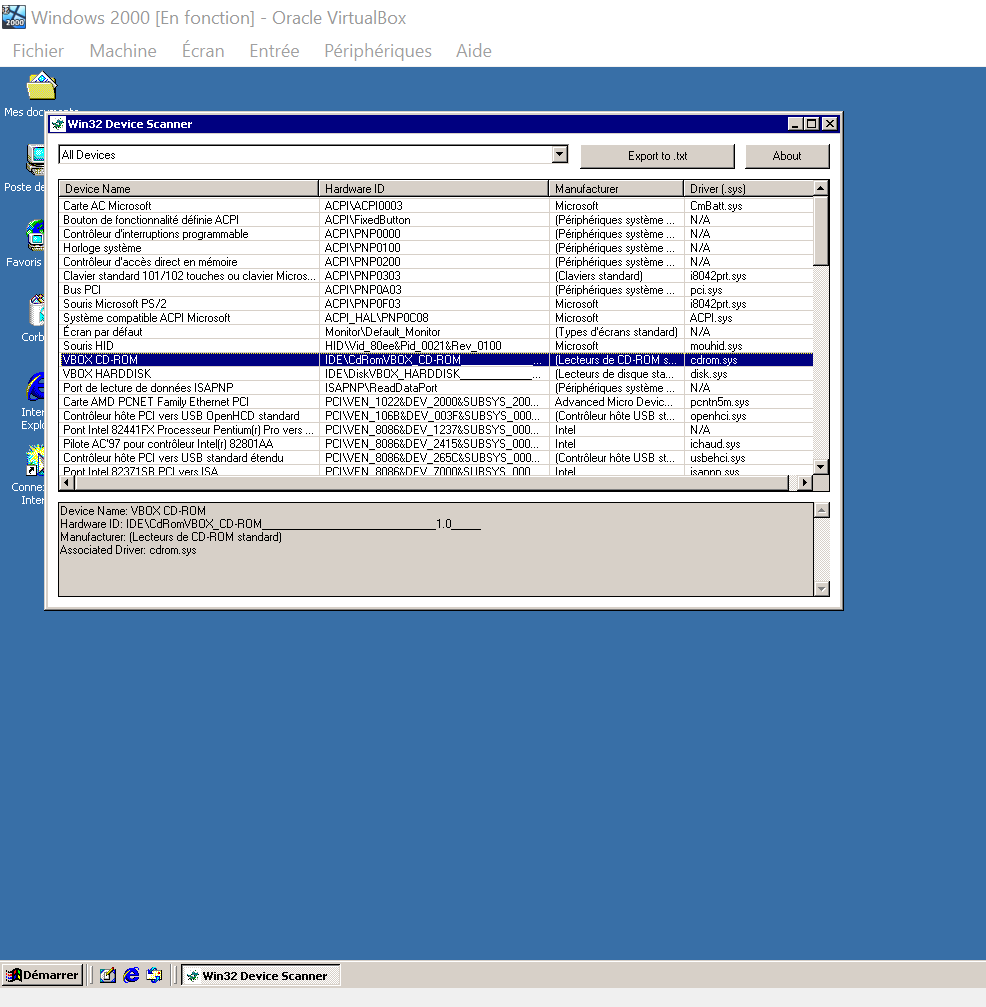This screenshot has width=986, height=1007.
Task: Select row Contrôleur hôte PCI vers USB standard étendu
Action: point(436,458)
